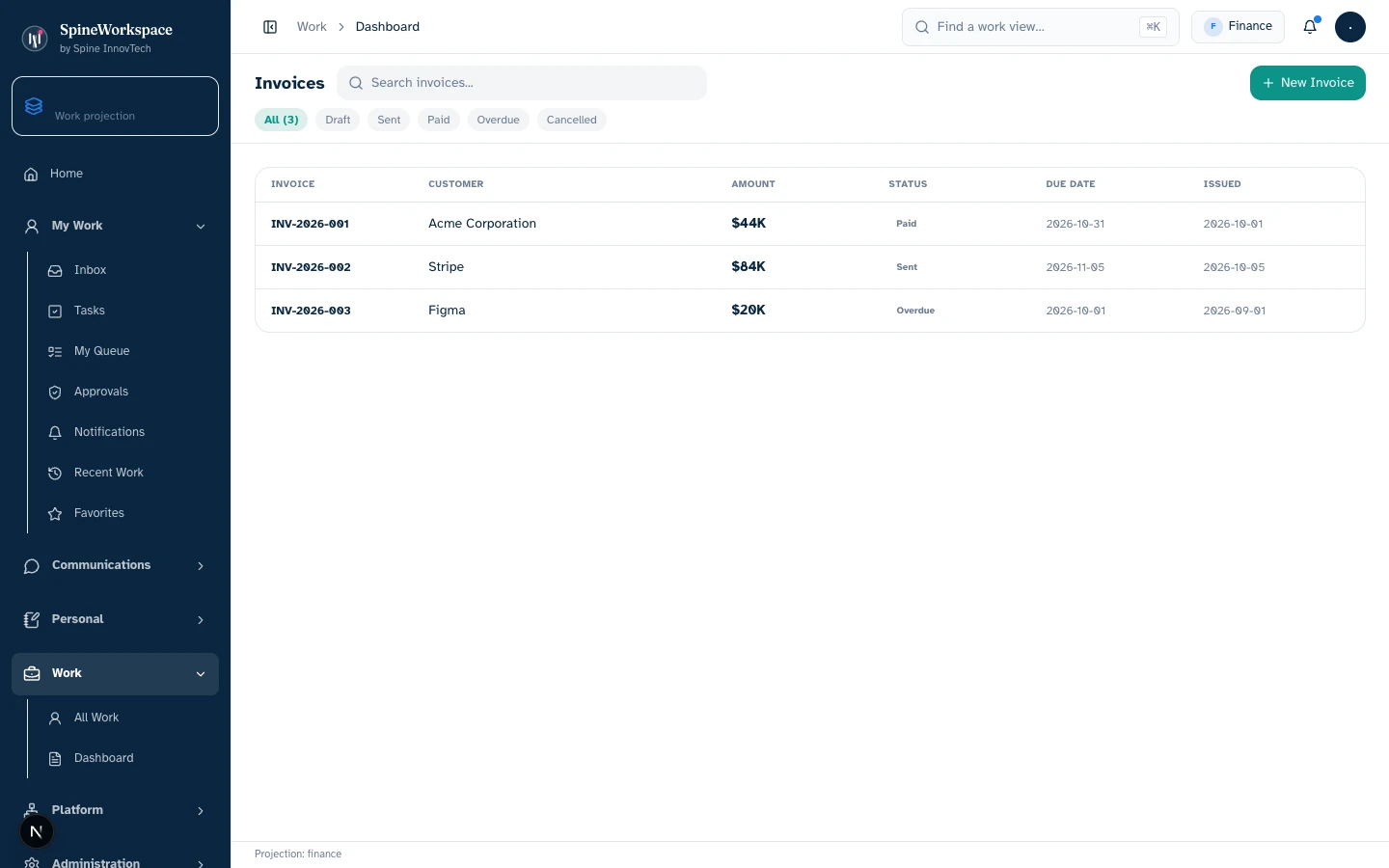Viewport: 1389px width, 868px height.
Task: Click the Overdue status badge for Figma
Action: tap(915, 311)
